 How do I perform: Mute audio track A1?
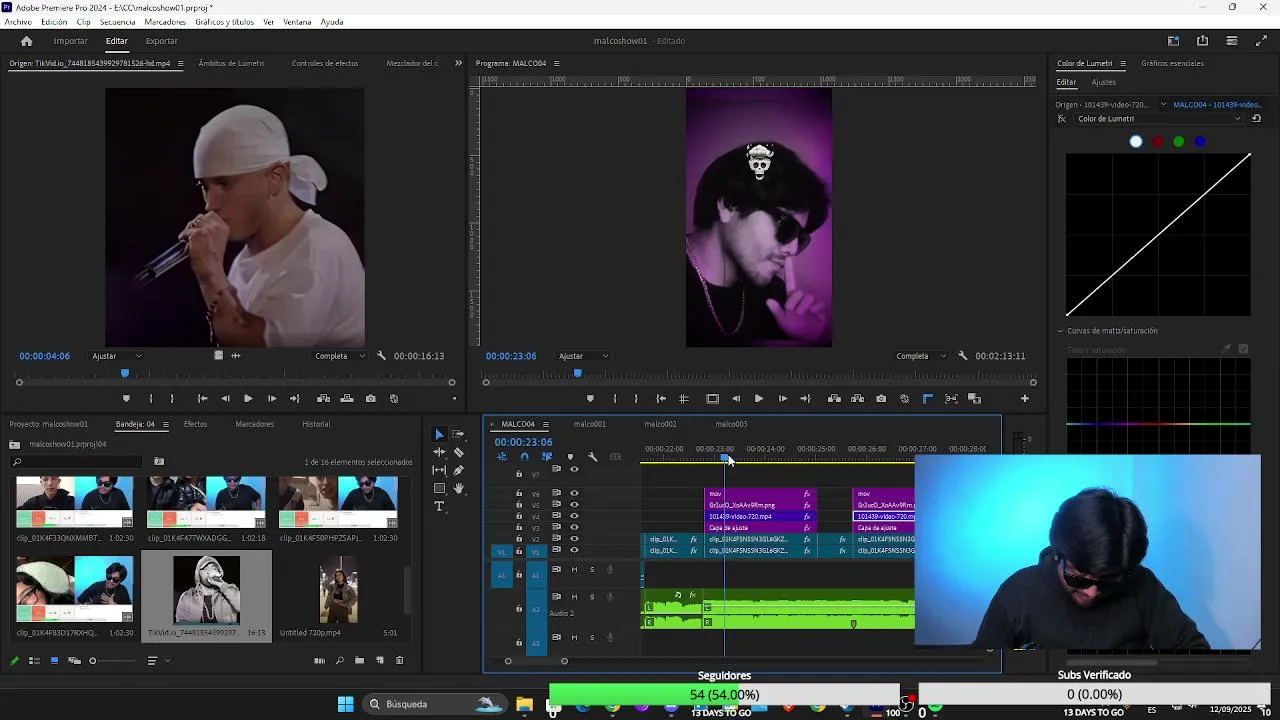click(x=574, y=570)
